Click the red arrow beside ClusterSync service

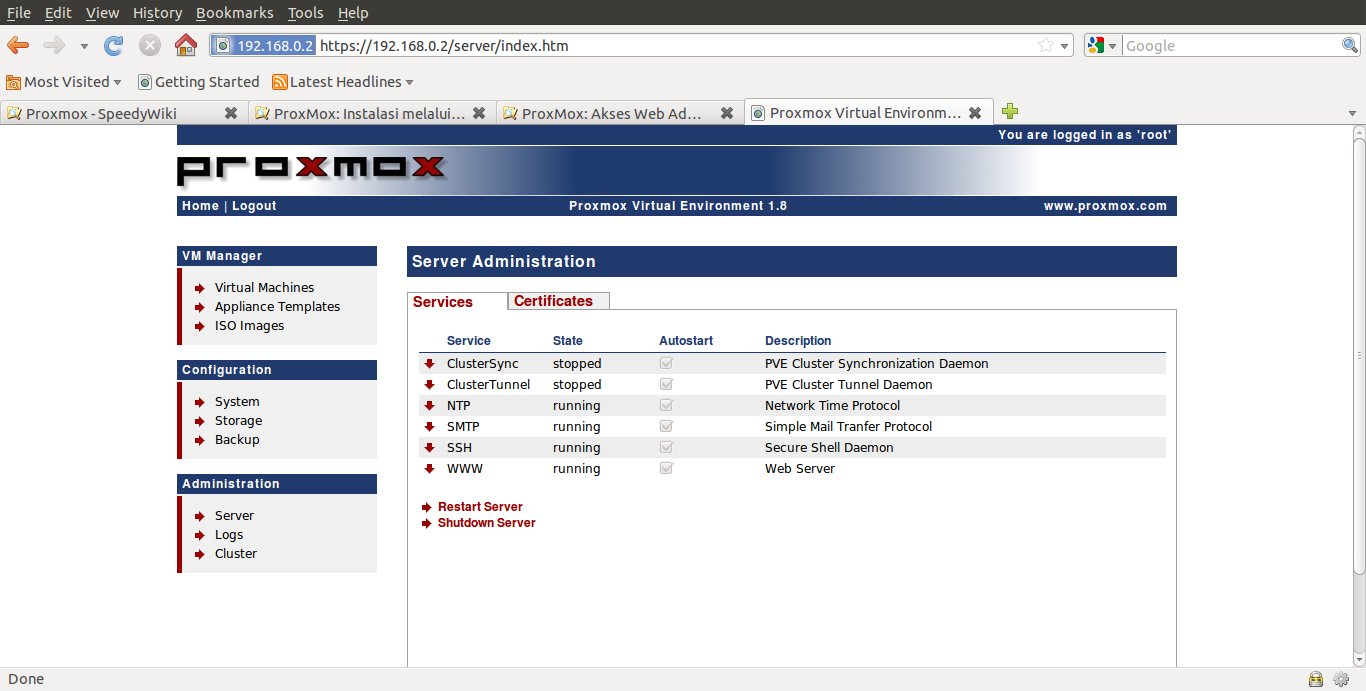tap(430, 364)
